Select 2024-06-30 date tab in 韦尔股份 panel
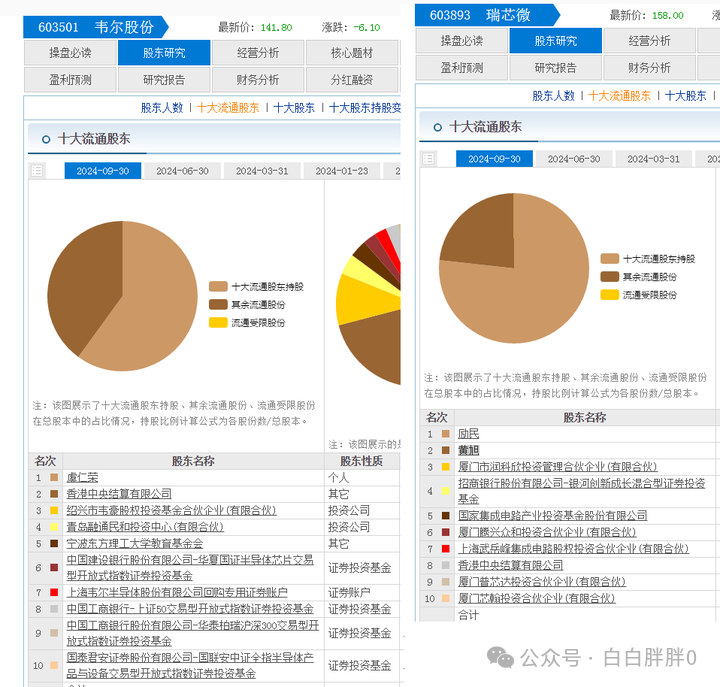The height and width of the screenshot is (687, 720). click(x=182, y=171)
